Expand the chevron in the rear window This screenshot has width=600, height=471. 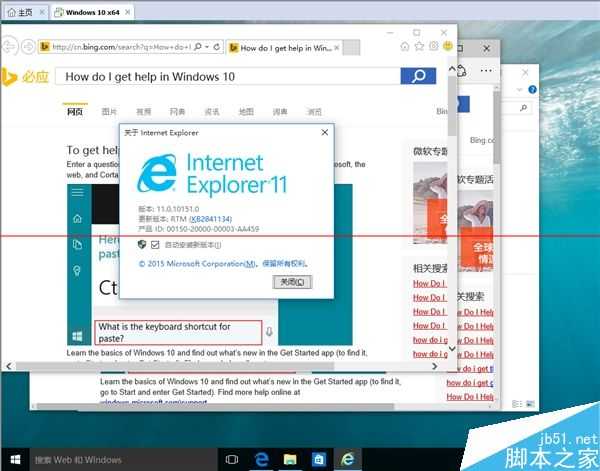[x=519, y=90]
